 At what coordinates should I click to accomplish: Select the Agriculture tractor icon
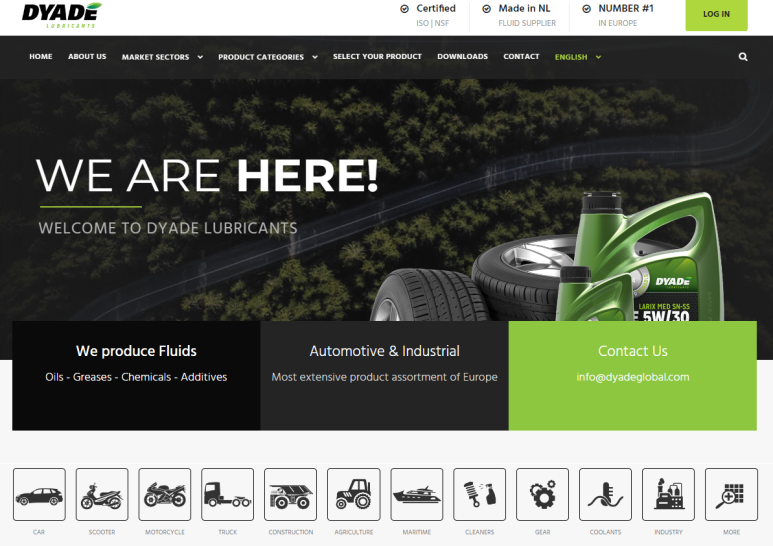coord(353,494)
